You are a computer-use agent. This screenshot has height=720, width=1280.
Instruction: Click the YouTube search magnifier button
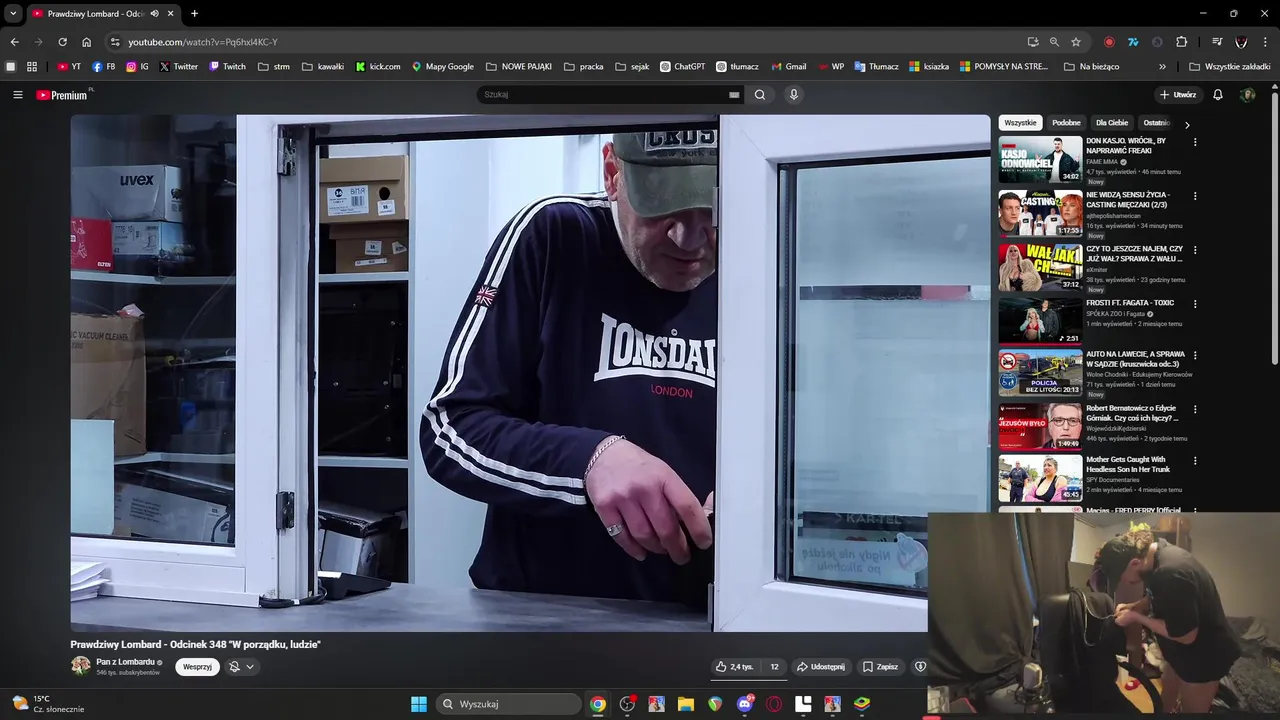(x=760, y=95)
